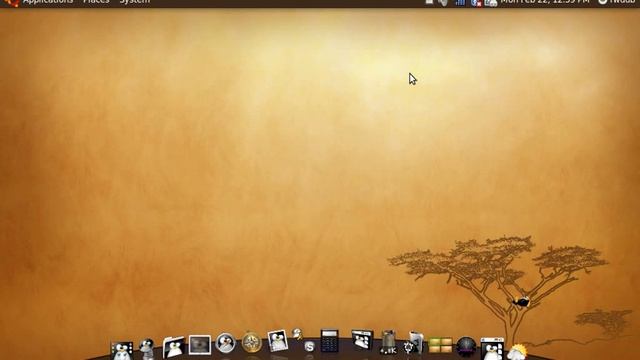Click the small bird icon above Skype

(298, 334)
